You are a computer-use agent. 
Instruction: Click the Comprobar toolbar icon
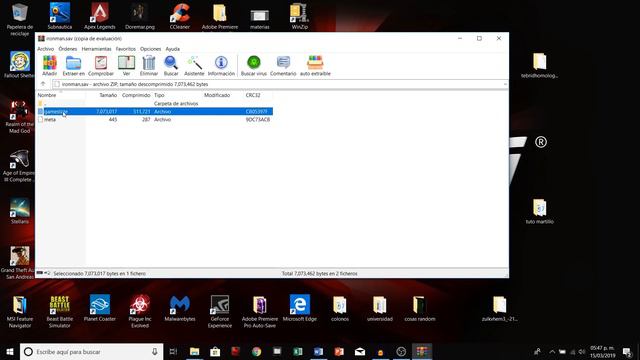[x=101, y=65]
